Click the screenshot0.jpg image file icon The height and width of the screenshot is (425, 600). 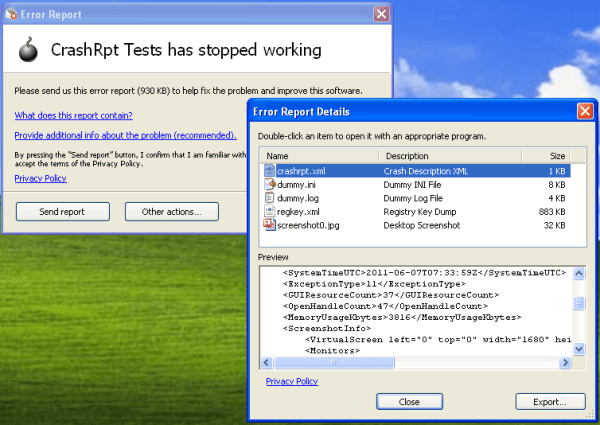(x=269, y=225)
